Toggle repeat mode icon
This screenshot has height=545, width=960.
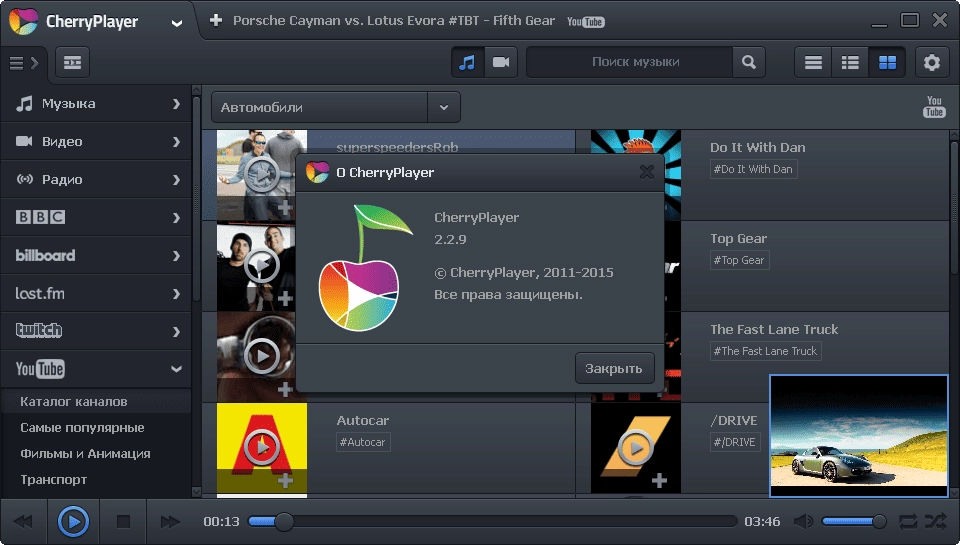pos(908,522)
